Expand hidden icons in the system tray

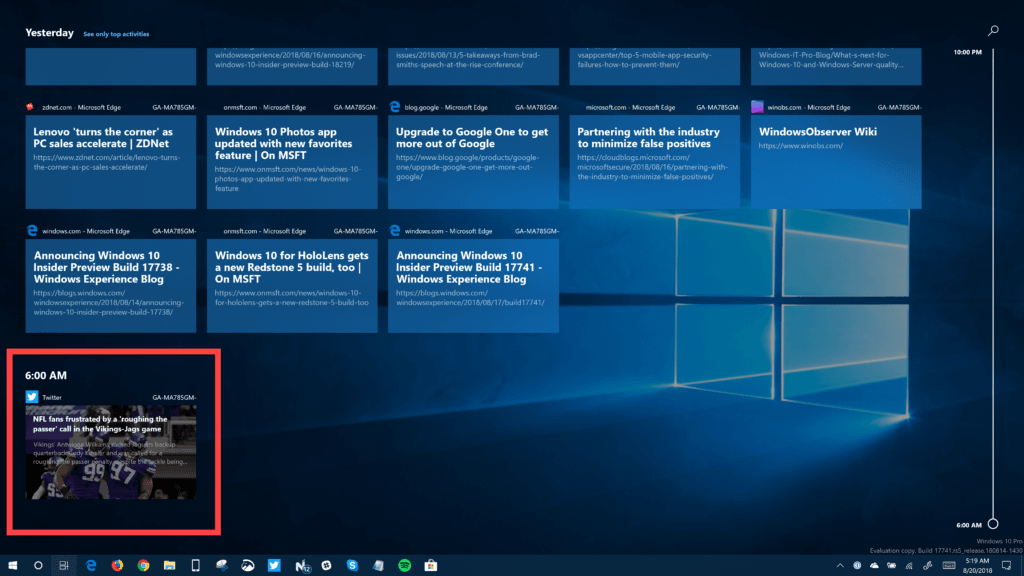click(x=840, y=564)
